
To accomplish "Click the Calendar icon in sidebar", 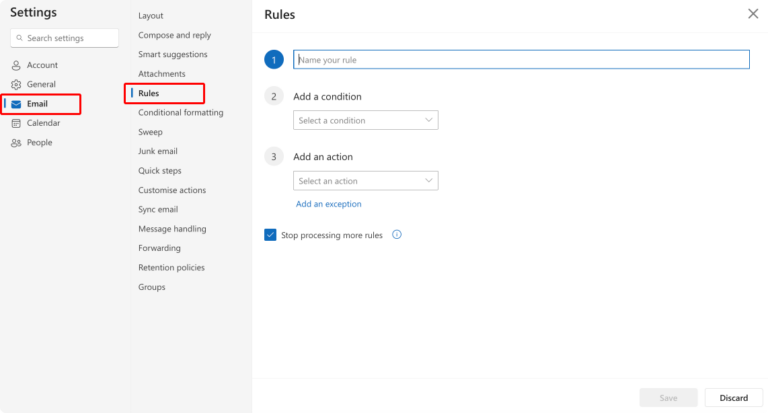I will tap(16, 123).
